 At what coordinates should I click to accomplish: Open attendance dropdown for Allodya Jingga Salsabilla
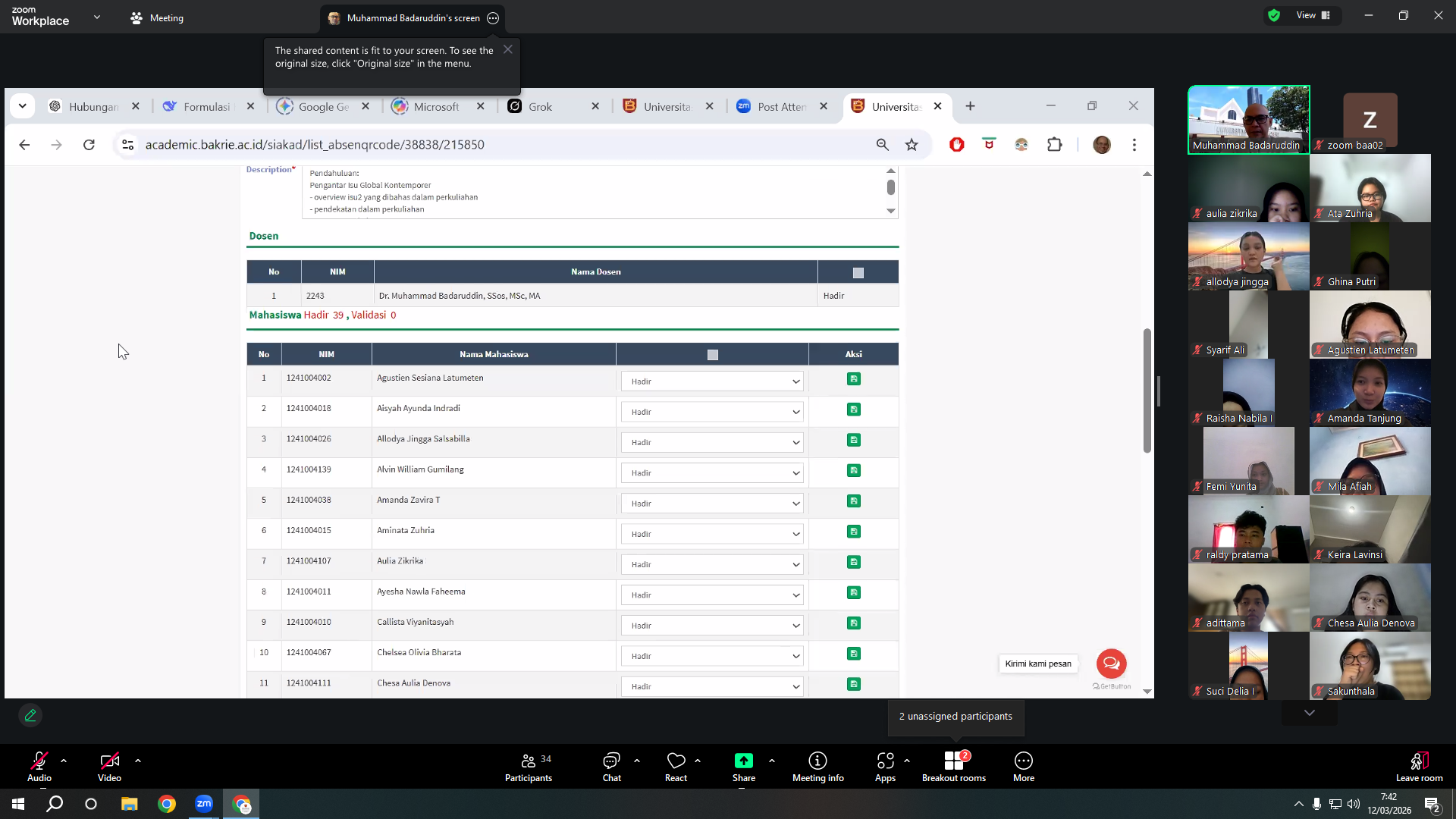click(712, 442)
